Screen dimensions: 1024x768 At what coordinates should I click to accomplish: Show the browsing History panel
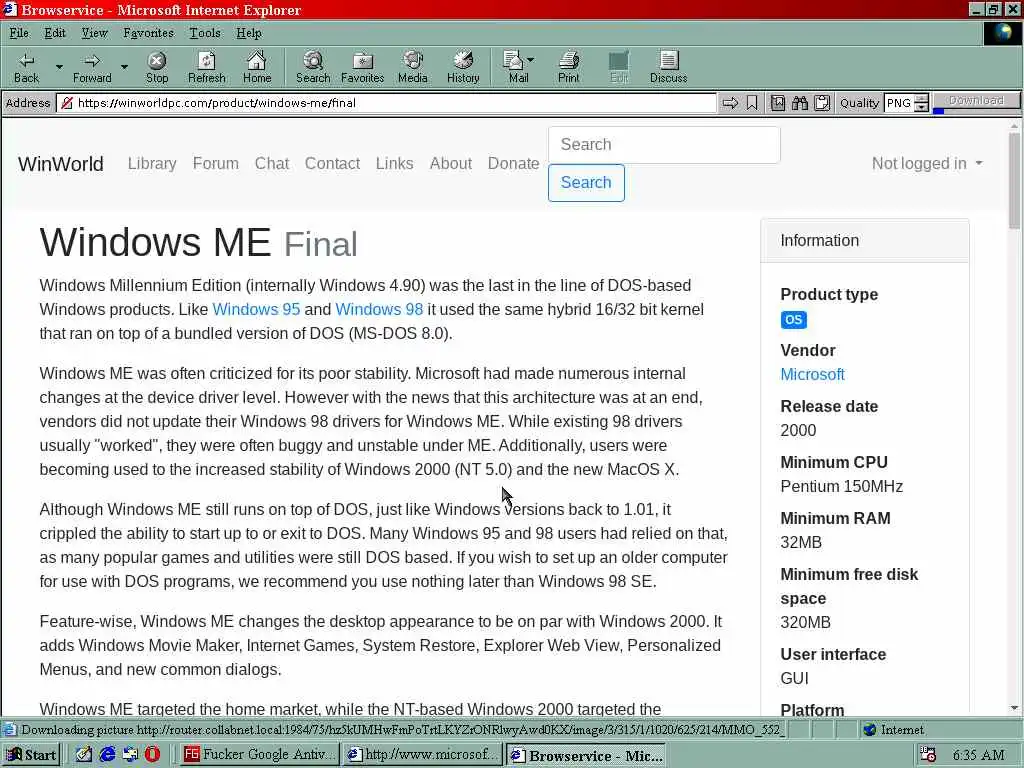tap(463, 67)
